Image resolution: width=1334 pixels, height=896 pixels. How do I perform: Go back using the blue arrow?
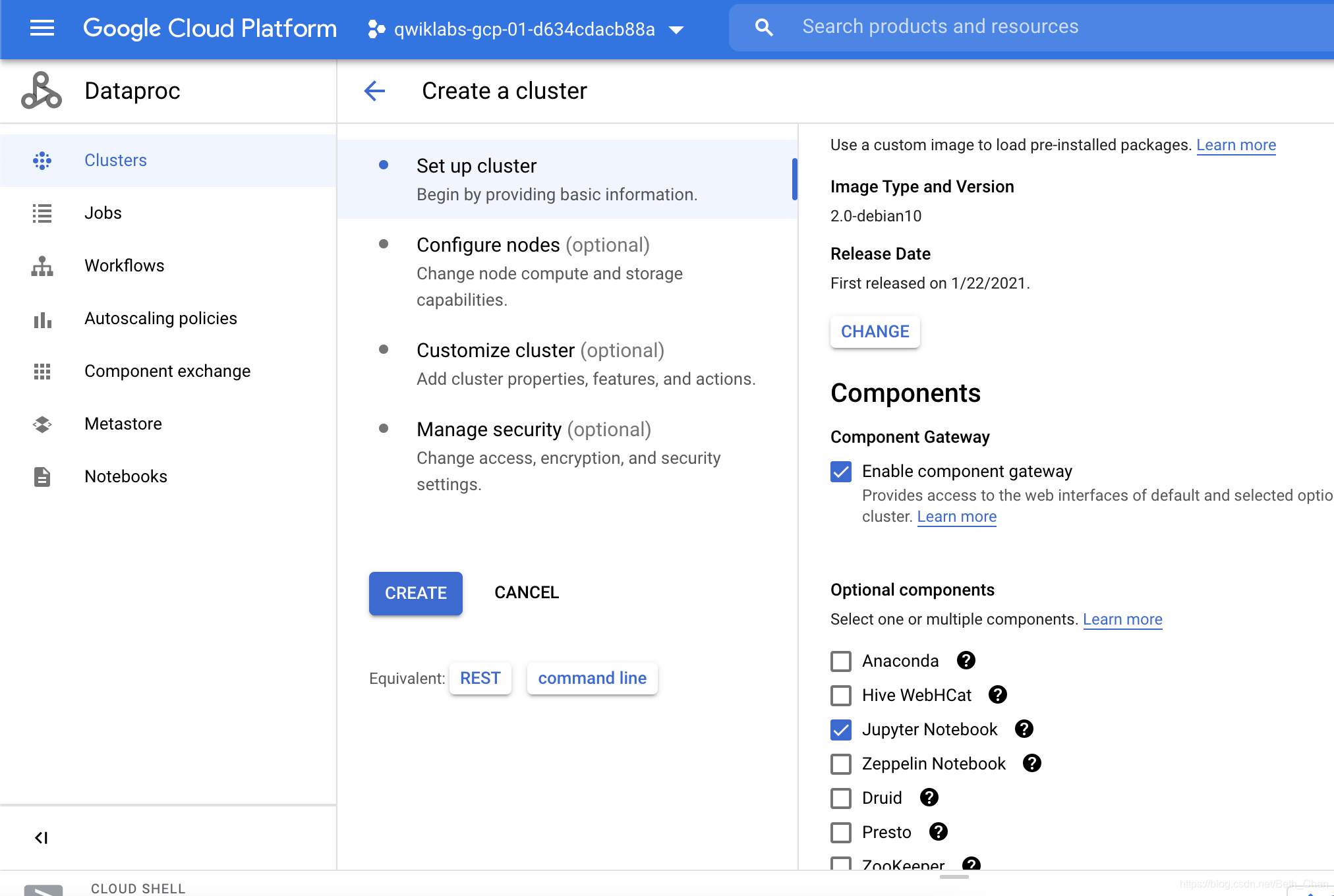click(x=374, y=90)
